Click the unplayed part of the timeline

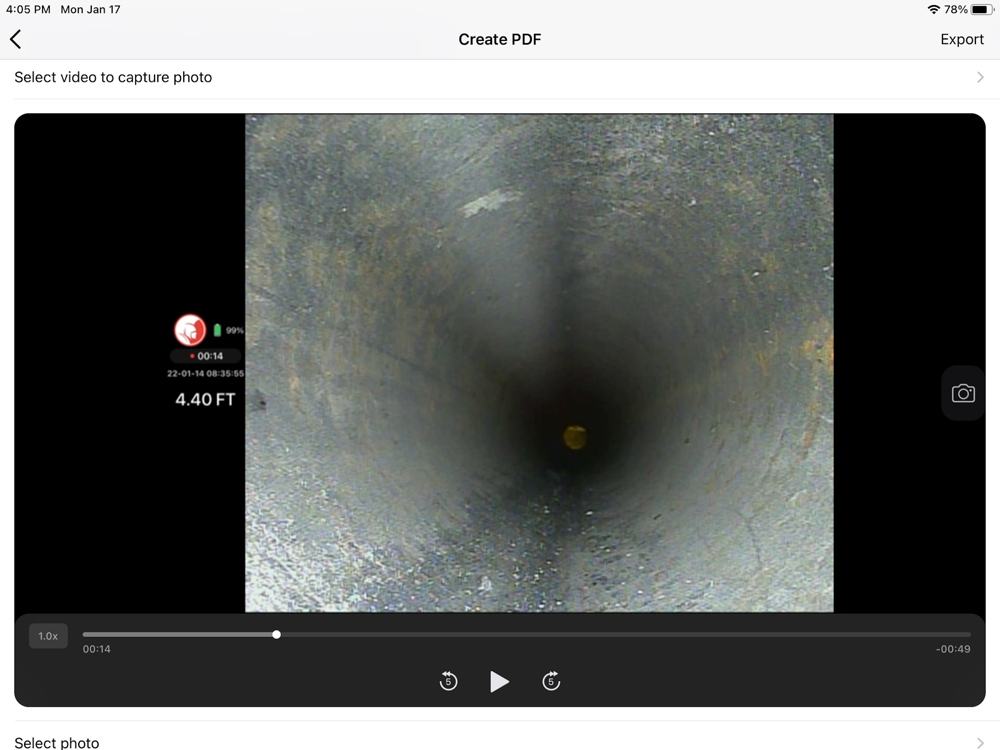point(620,634)
